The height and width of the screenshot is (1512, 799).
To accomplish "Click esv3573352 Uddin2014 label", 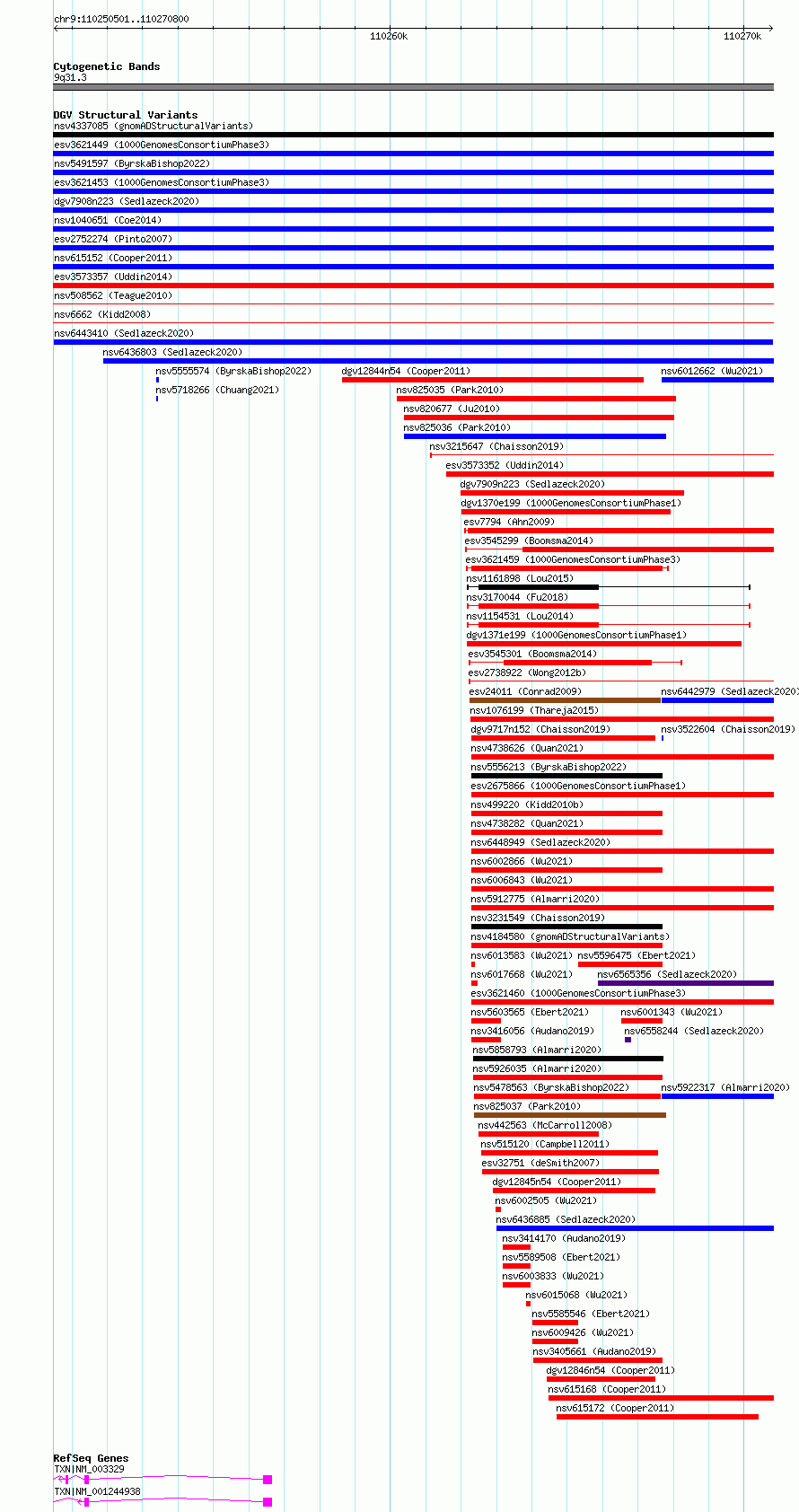I will click(505, 465).
